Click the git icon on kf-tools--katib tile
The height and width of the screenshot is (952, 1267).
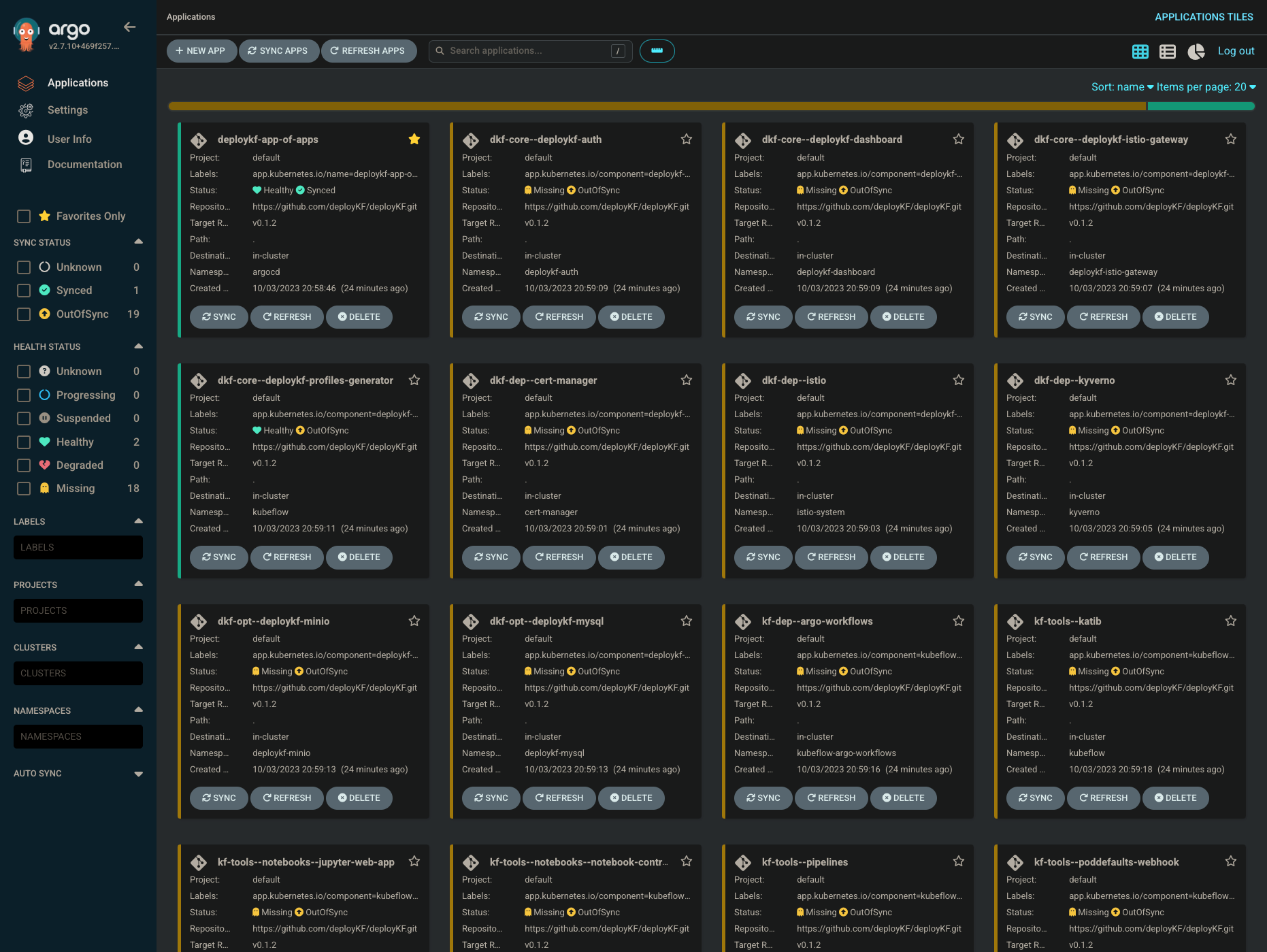pyautogui.click(x=1015, y=622)
